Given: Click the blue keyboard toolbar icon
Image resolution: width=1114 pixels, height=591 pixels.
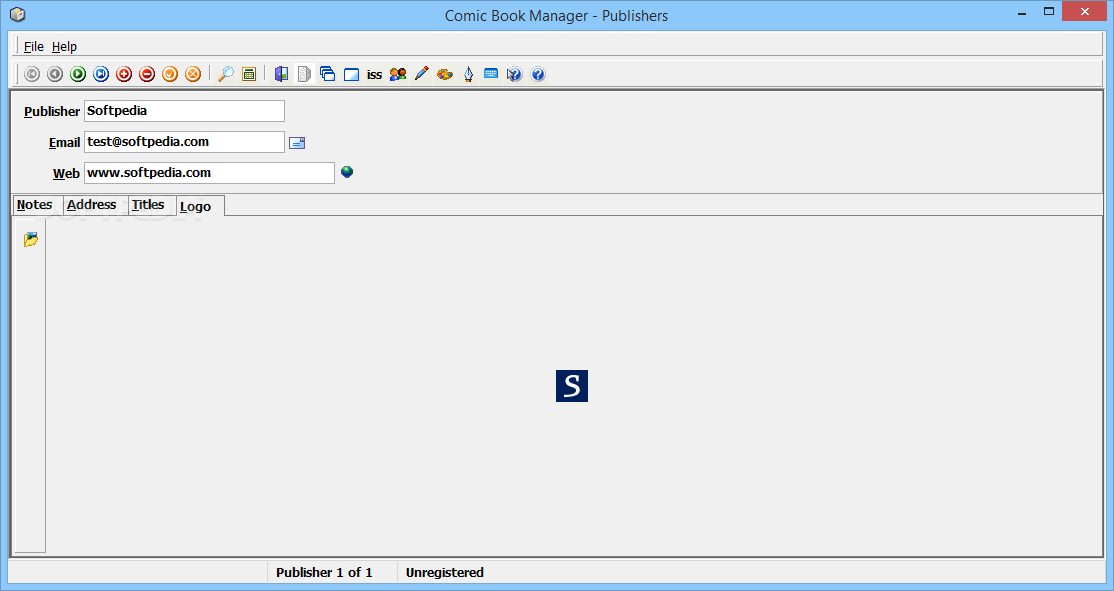Looking at the screenshot, I should click(491, 73).
